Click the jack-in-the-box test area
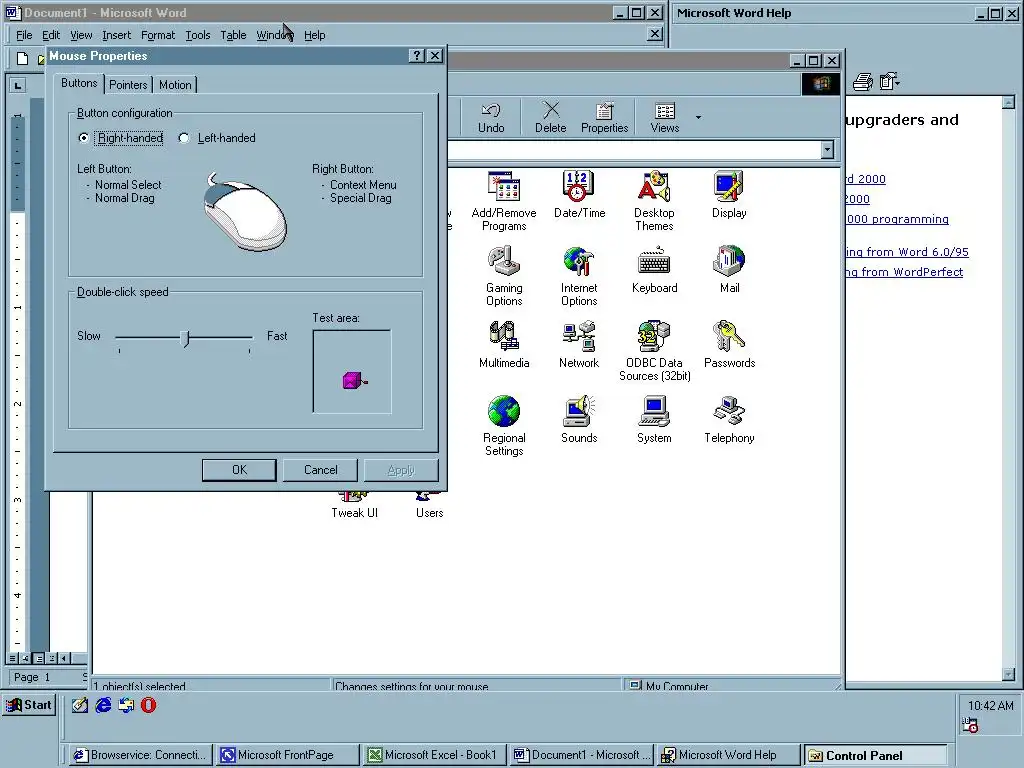The width and height of the screenshot is (1024, 768). [x=352, y=372]
